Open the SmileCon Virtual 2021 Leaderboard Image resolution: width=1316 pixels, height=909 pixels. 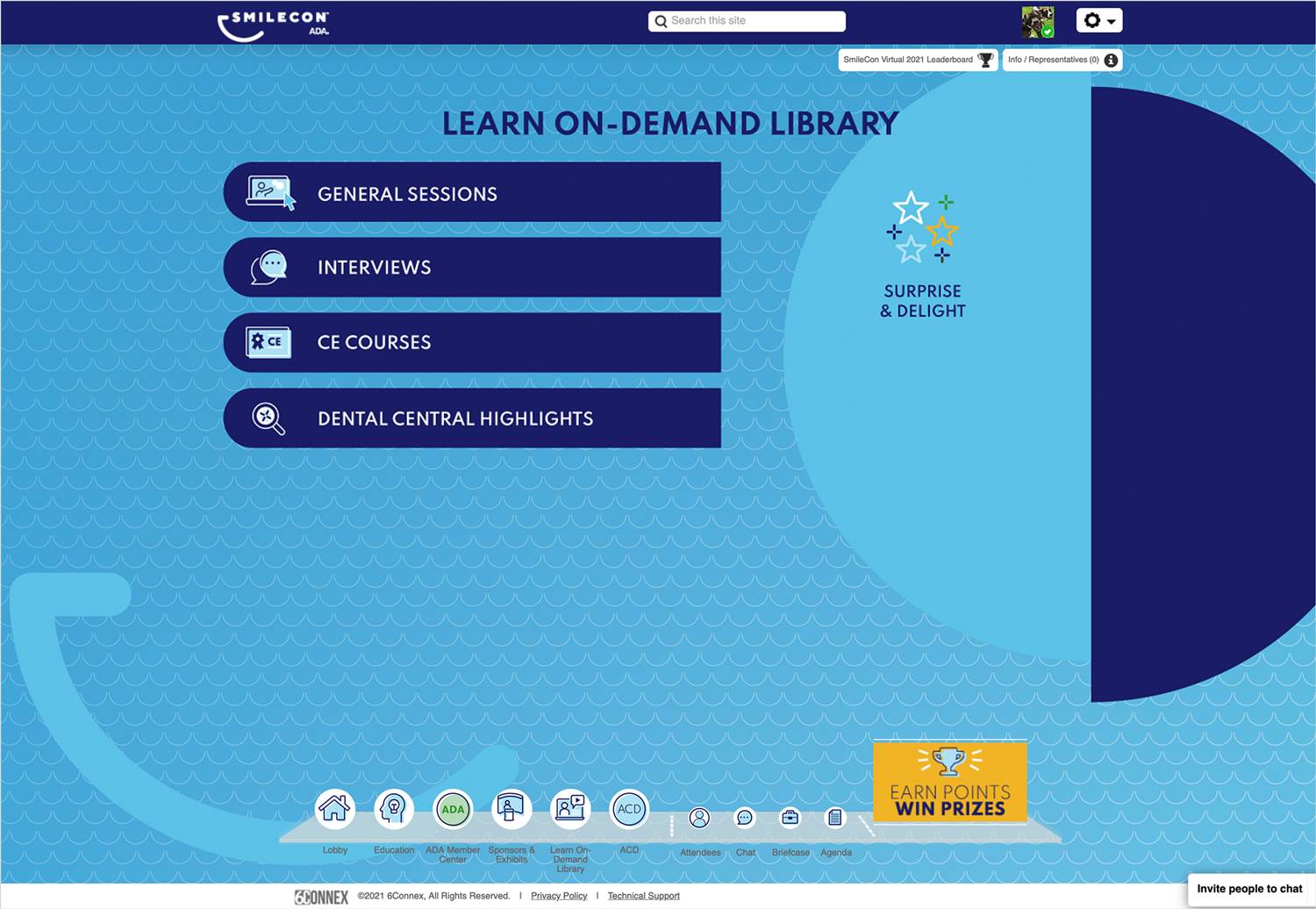pyautogui.click(x=918, y=60)
